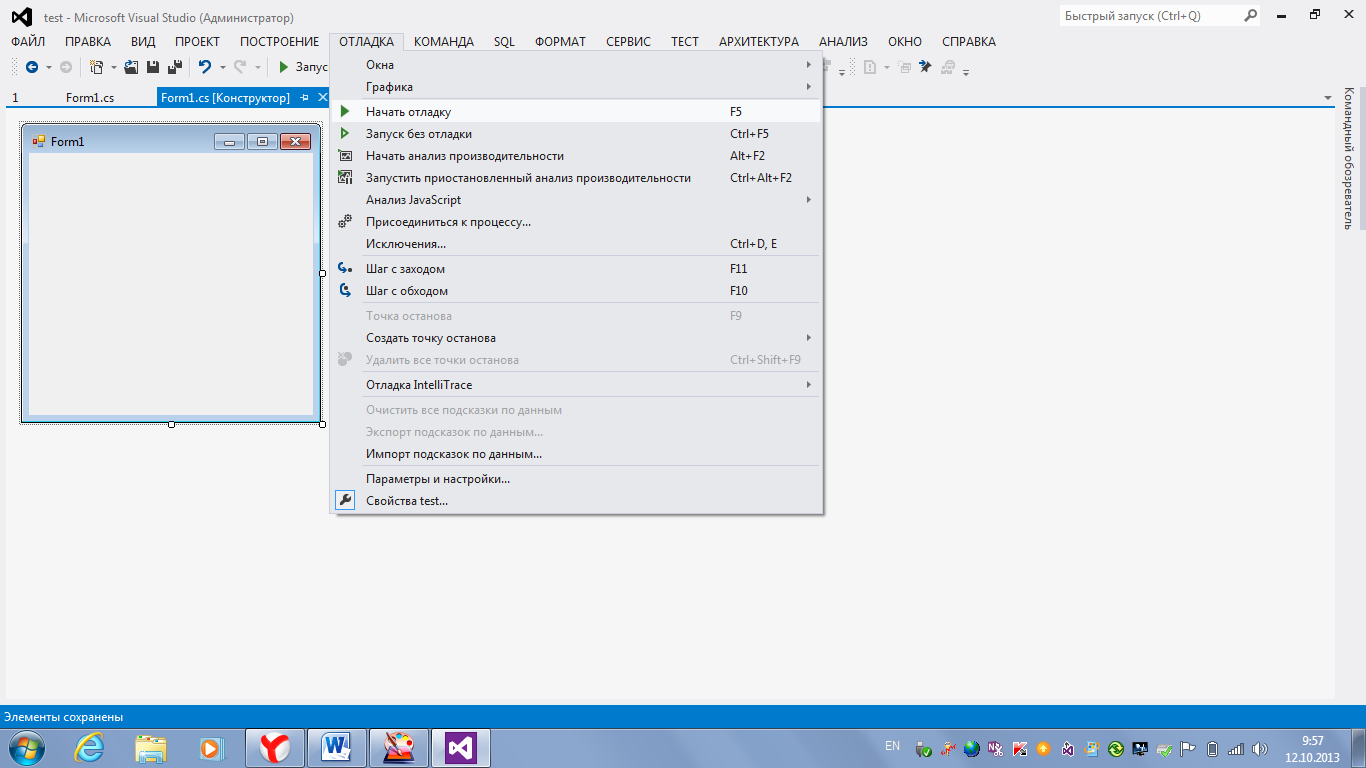Choose Присоединиться к процессу menu item
The height and width of the screenshot is (768, 1366).
coord(576,221)
